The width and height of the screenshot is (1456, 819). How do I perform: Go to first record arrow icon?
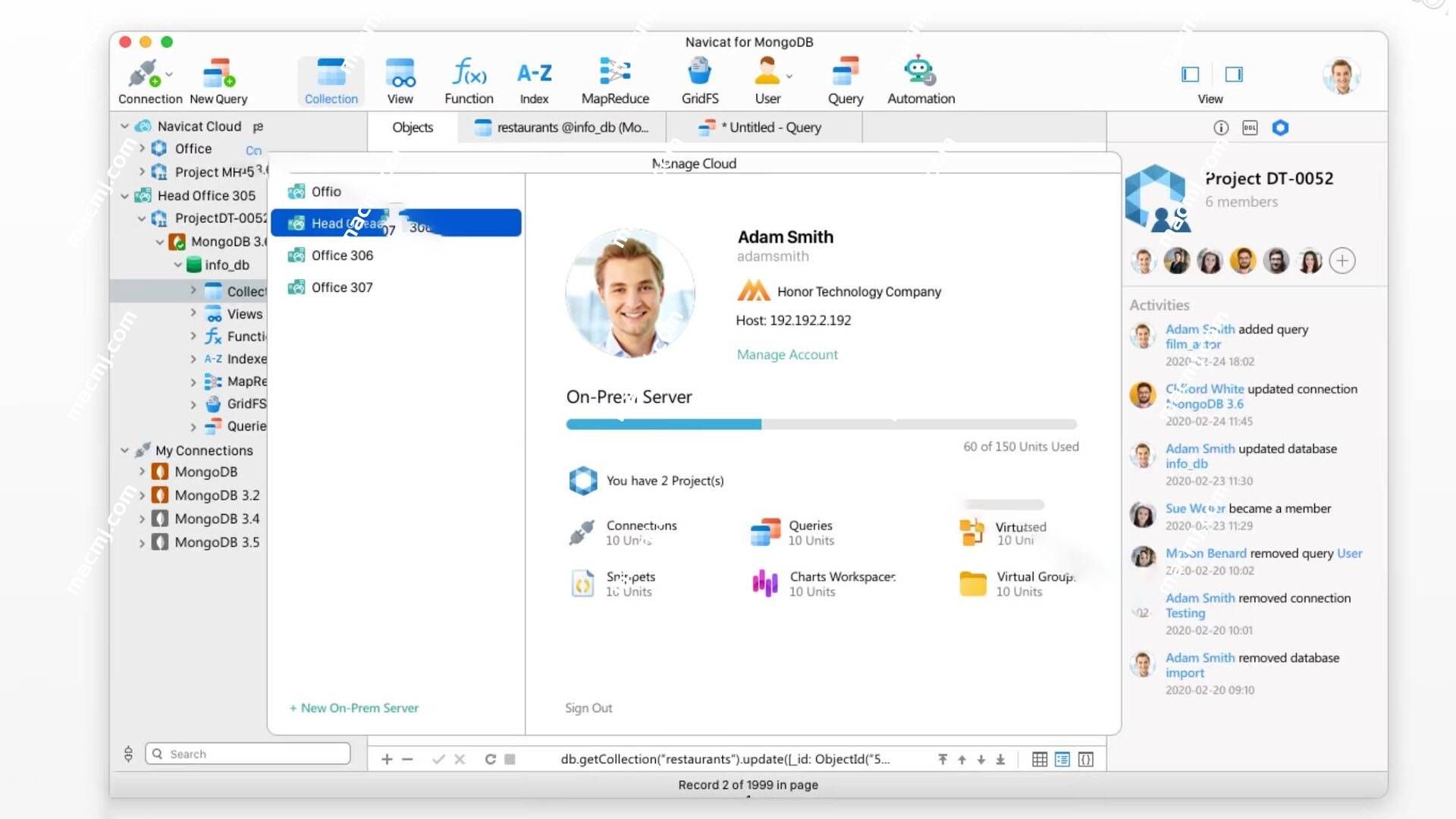click(943, 759)
